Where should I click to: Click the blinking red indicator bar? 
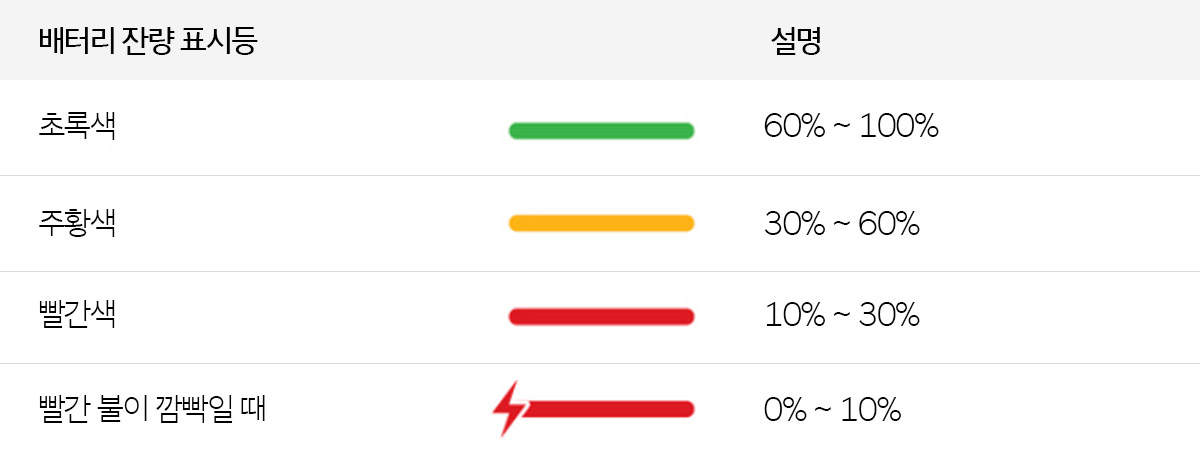click(608, 408)
